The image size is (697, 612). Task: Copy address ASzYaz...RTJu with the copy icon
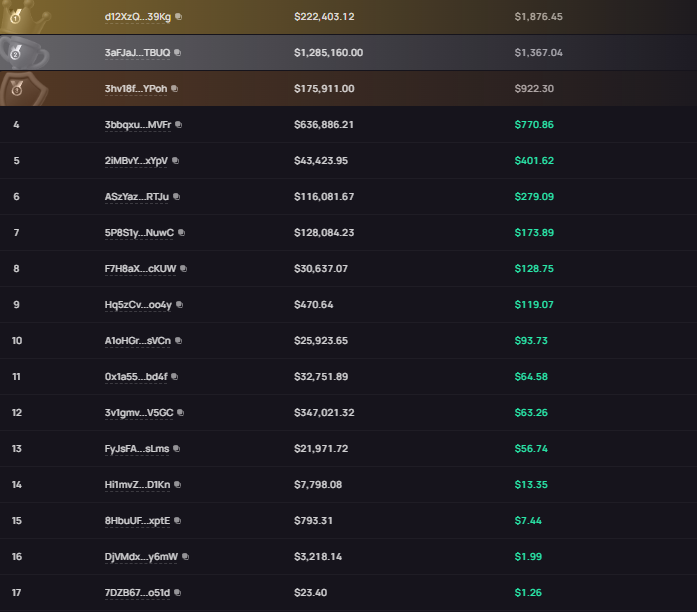tap(176, 196)
